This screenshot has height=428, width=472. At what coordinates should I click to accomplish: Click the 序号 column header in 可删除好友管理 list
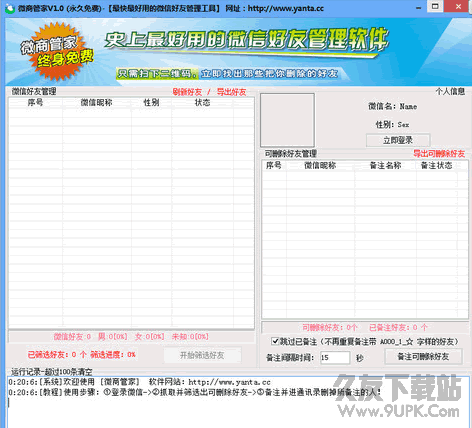pos(274,165)
